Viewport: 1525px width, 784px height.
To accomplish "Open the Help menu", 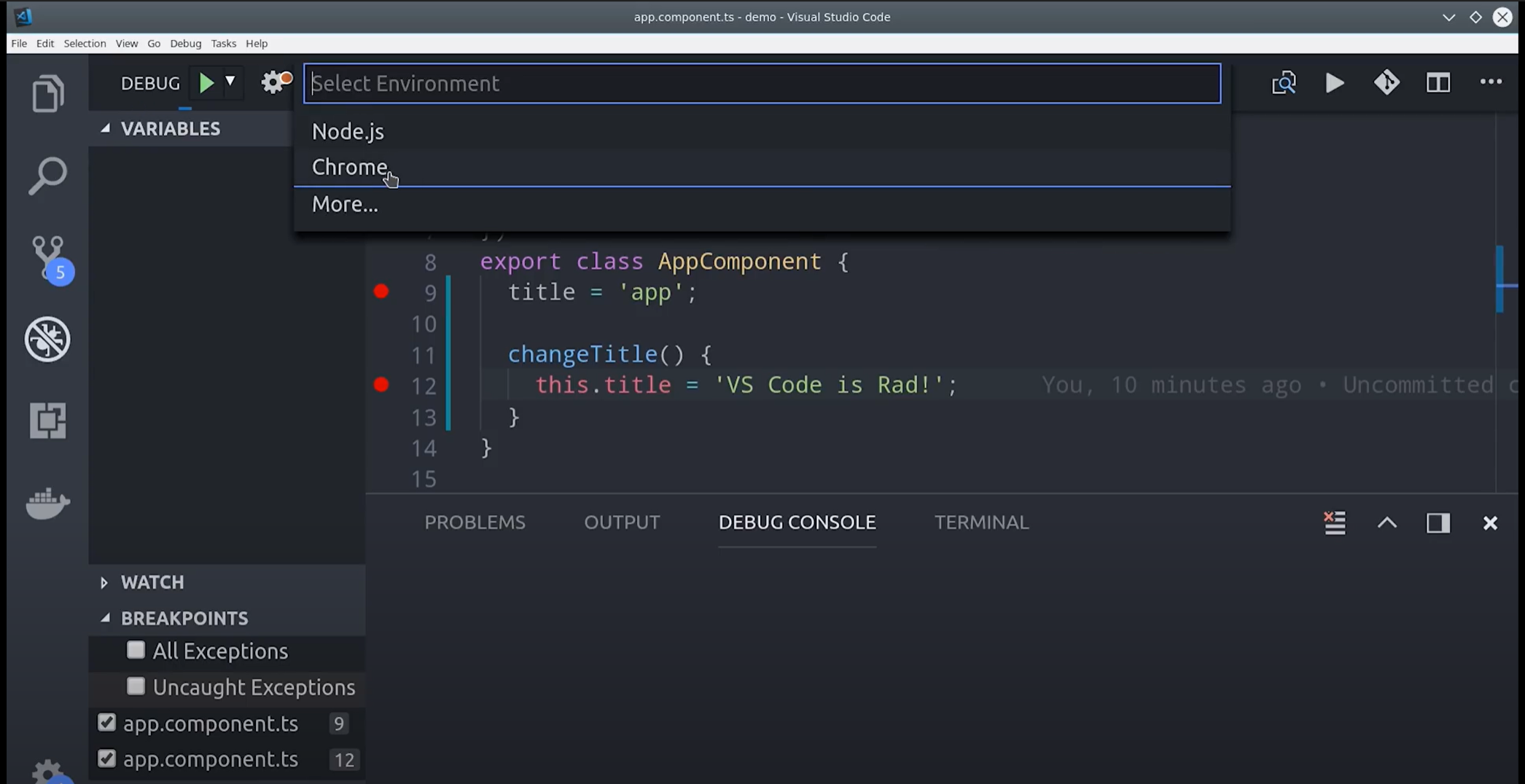I will (257, 43).
